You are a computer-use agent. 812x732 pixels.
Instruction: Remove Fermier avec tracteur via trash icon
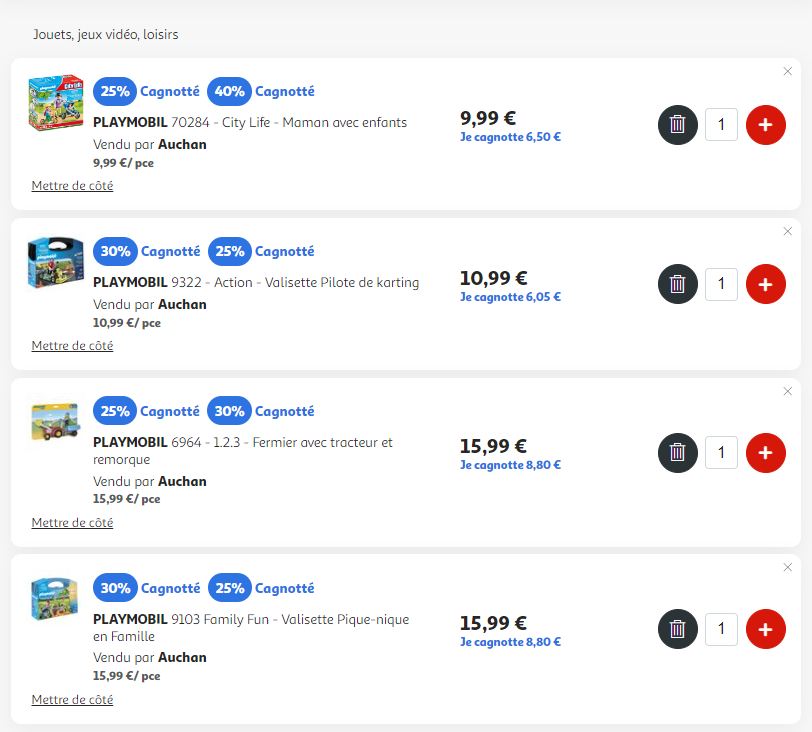click(677, 453)
